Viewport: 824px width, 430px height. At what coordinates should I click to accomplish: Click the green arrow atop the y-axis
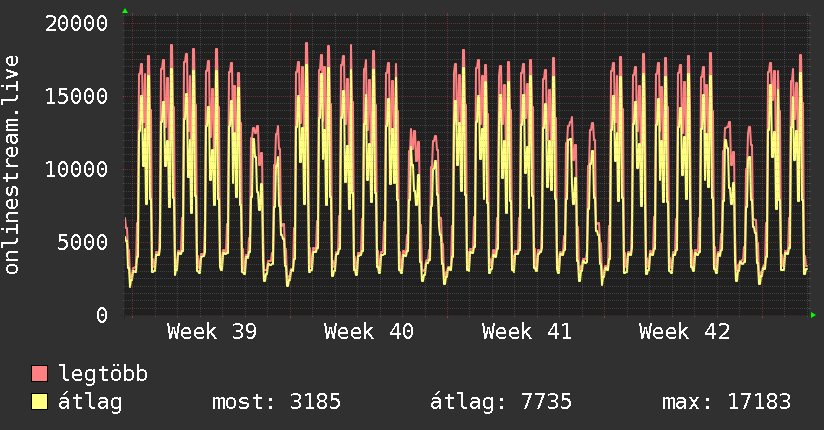pyautogui.click(x=125, y=11)
